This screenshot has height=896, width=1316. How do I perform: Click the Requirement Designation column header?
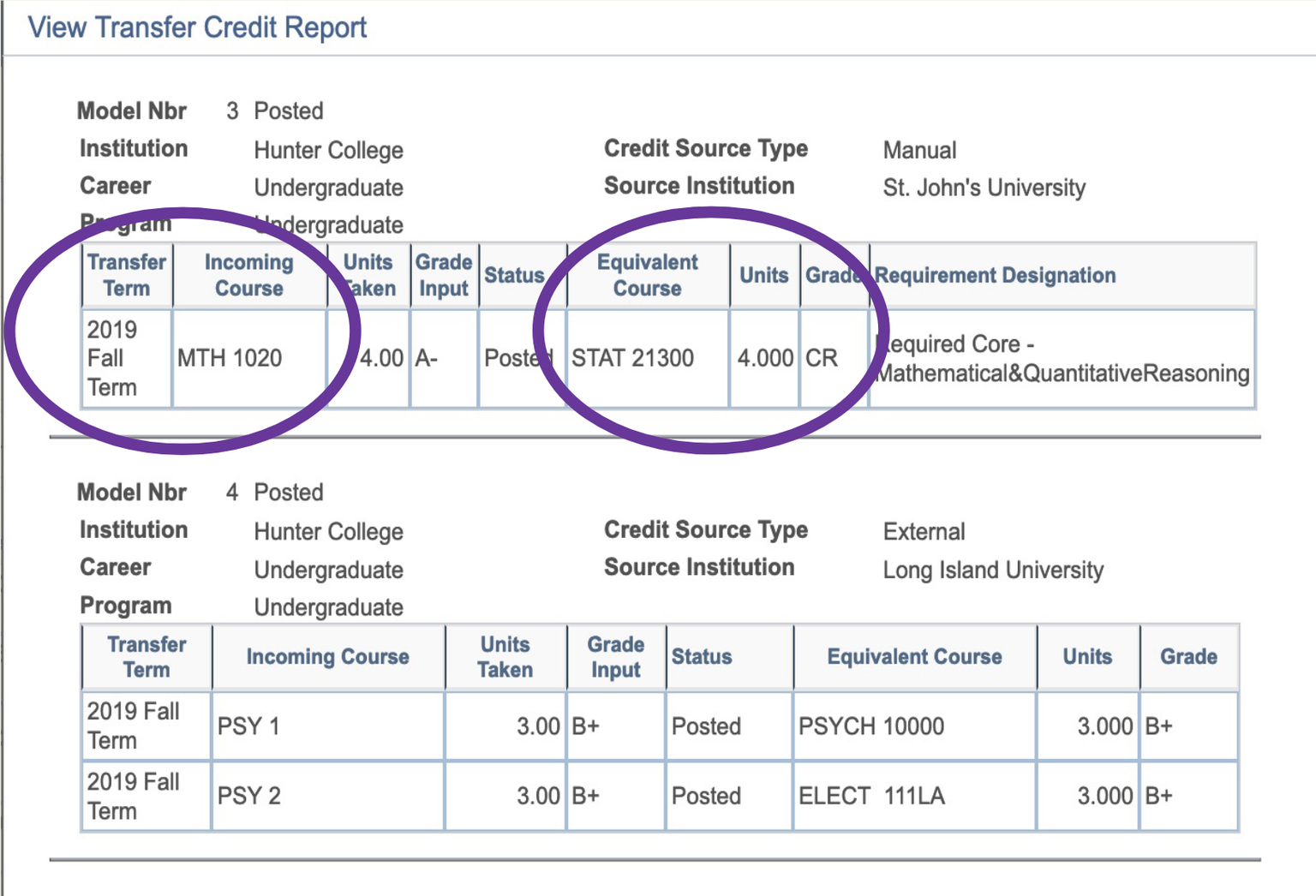[x=994, y=275]
